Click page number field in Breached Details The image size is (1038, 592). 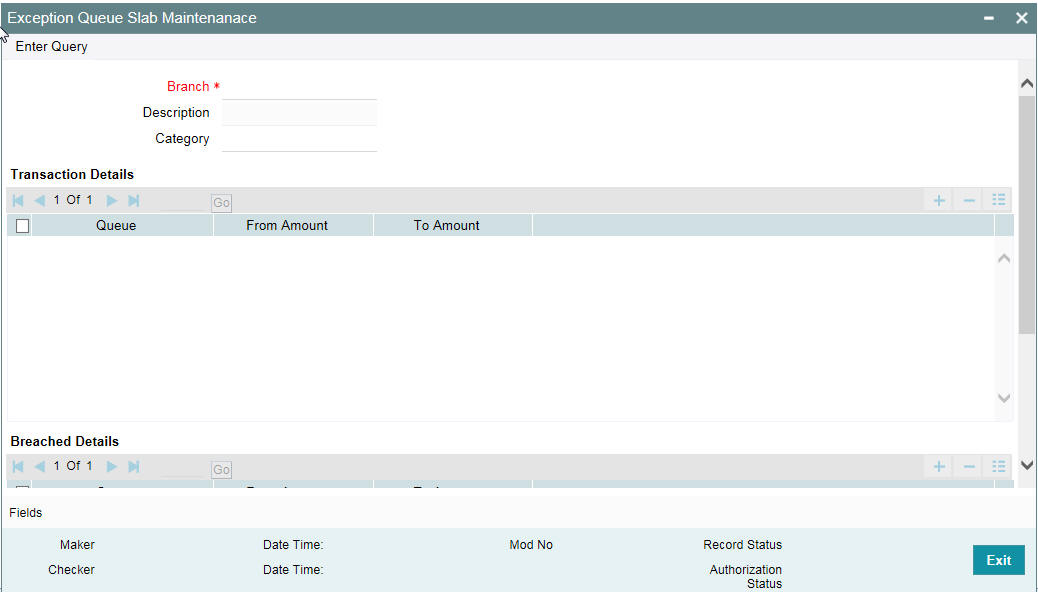tap(181, 468)
